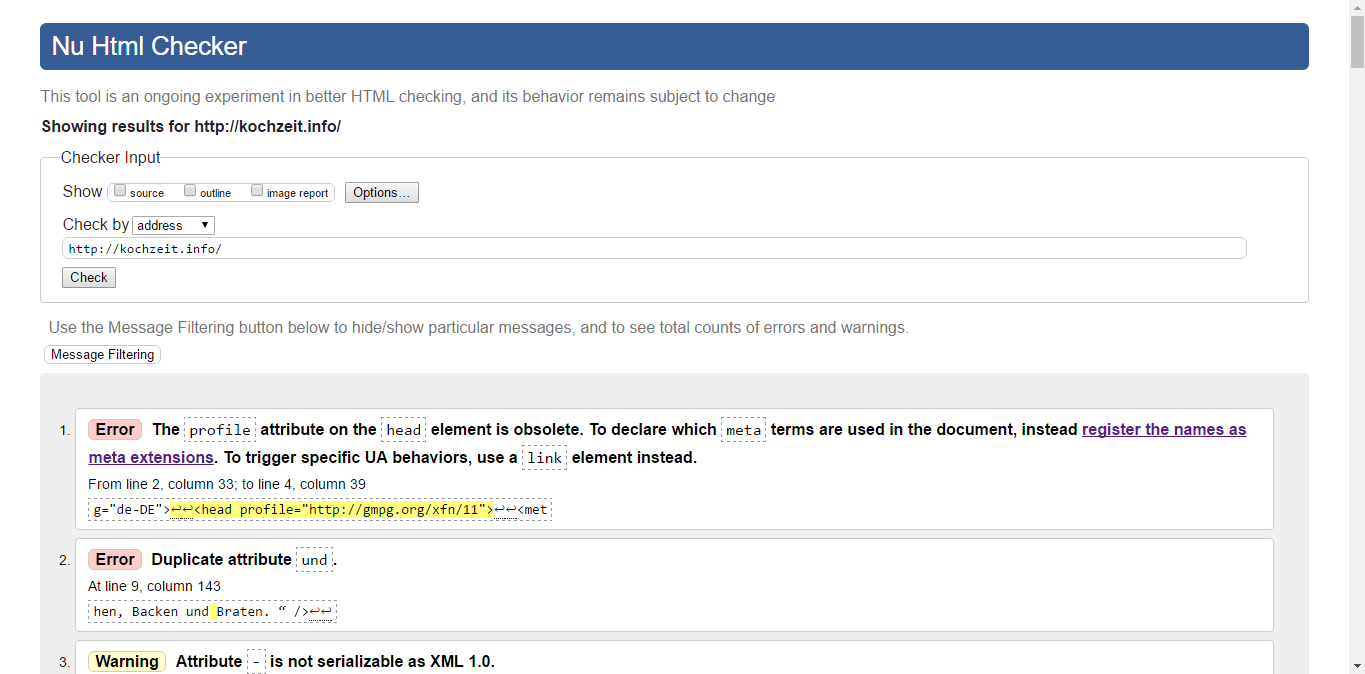Click the Nu Html Checker heading
The height and width of the screenshot is (674, 1365).
point(149,46)
